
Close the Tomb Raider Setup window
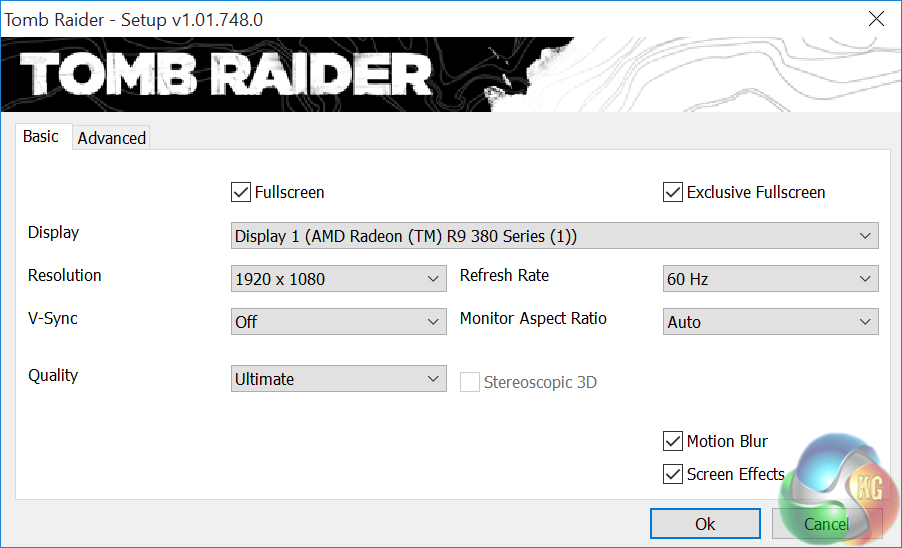click(x=876, y=19)
